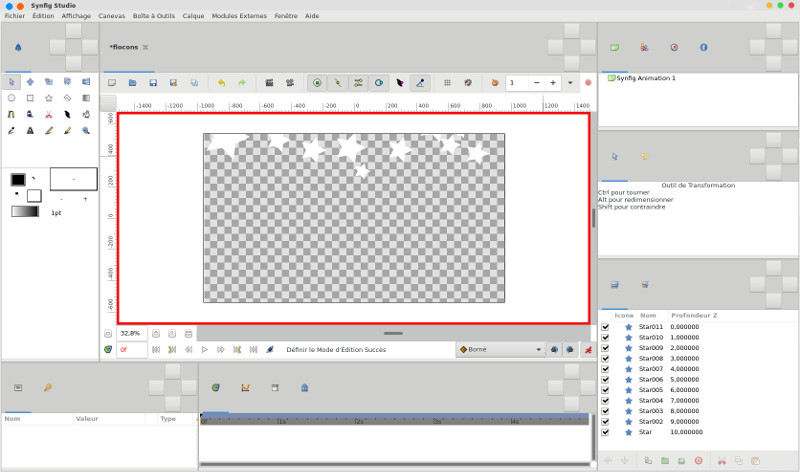
Task: Open the render settings clapperboard icon
Action: [x=269, y=82]
